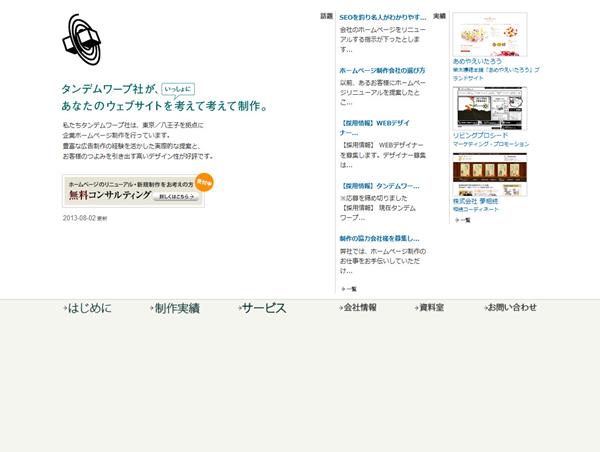Go to the はじめに navigation item
Viewport: 600px width, 452px height.
(88, 308)
